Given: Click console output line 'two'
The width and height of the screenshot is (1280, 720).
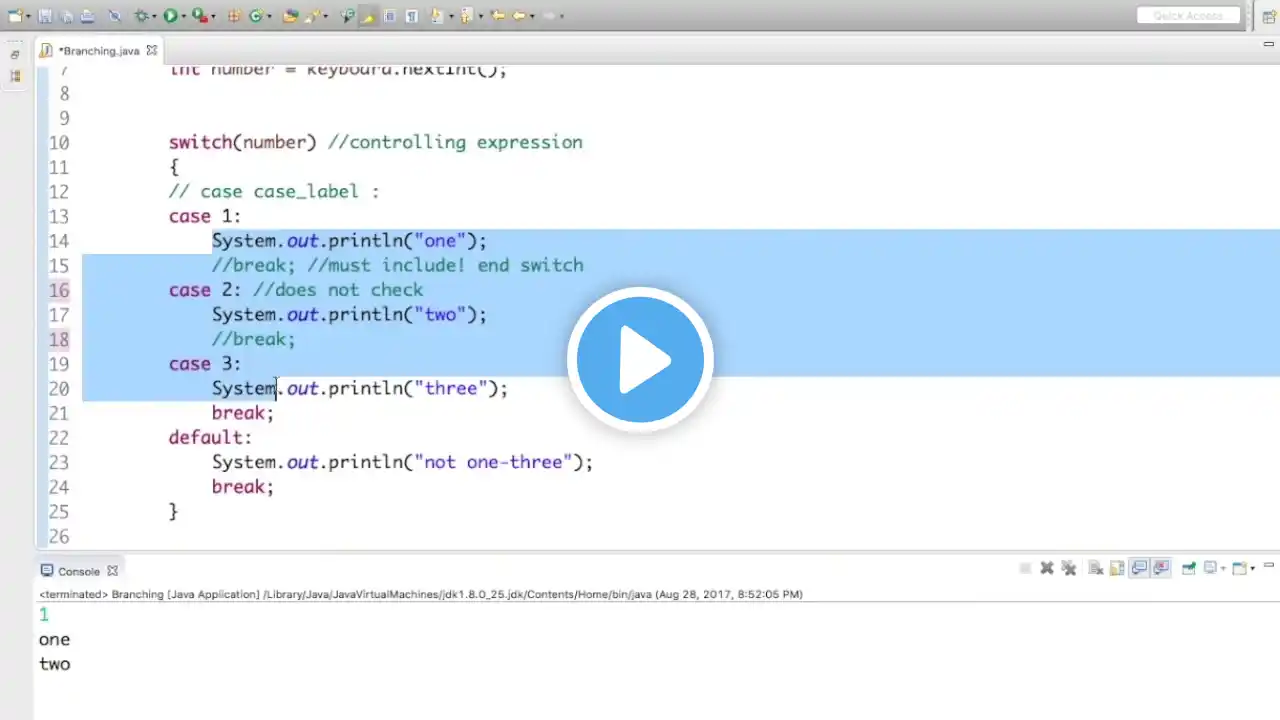Looking at the screenshot, I should [x=55, y=663].
